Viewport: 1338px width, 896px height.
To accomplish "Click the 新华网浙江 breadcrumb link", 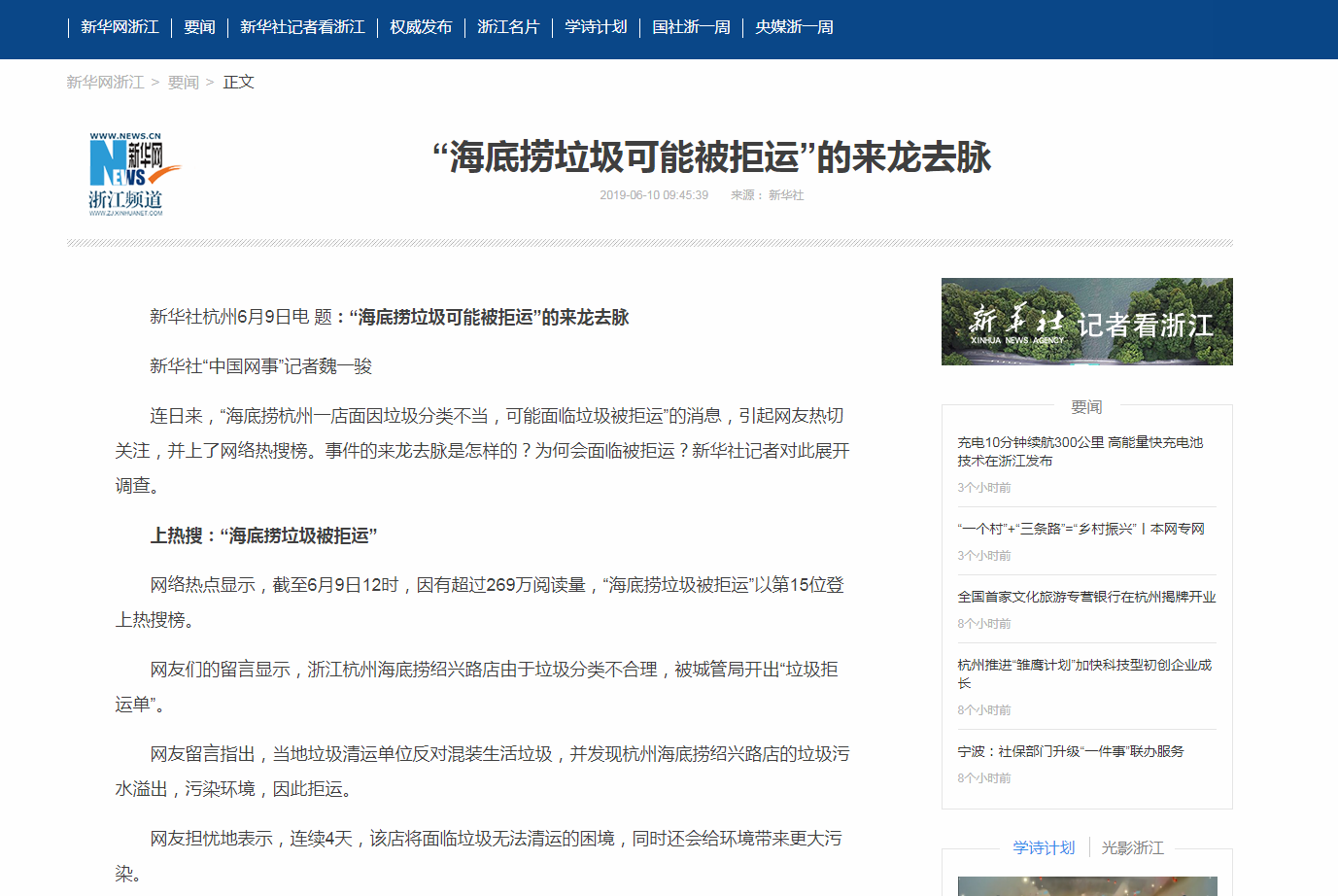I will 105,83.
